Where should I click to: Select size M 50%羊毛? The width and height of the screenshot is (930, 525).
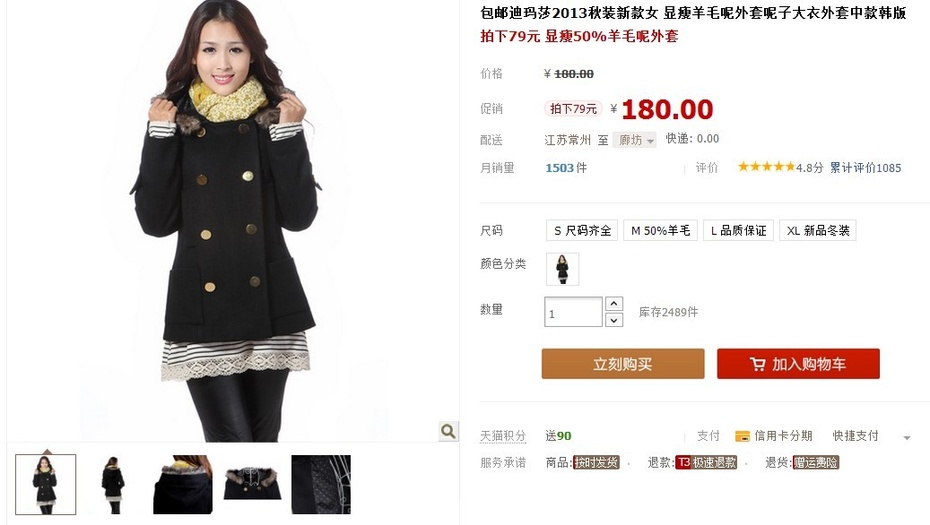point(660,230)
